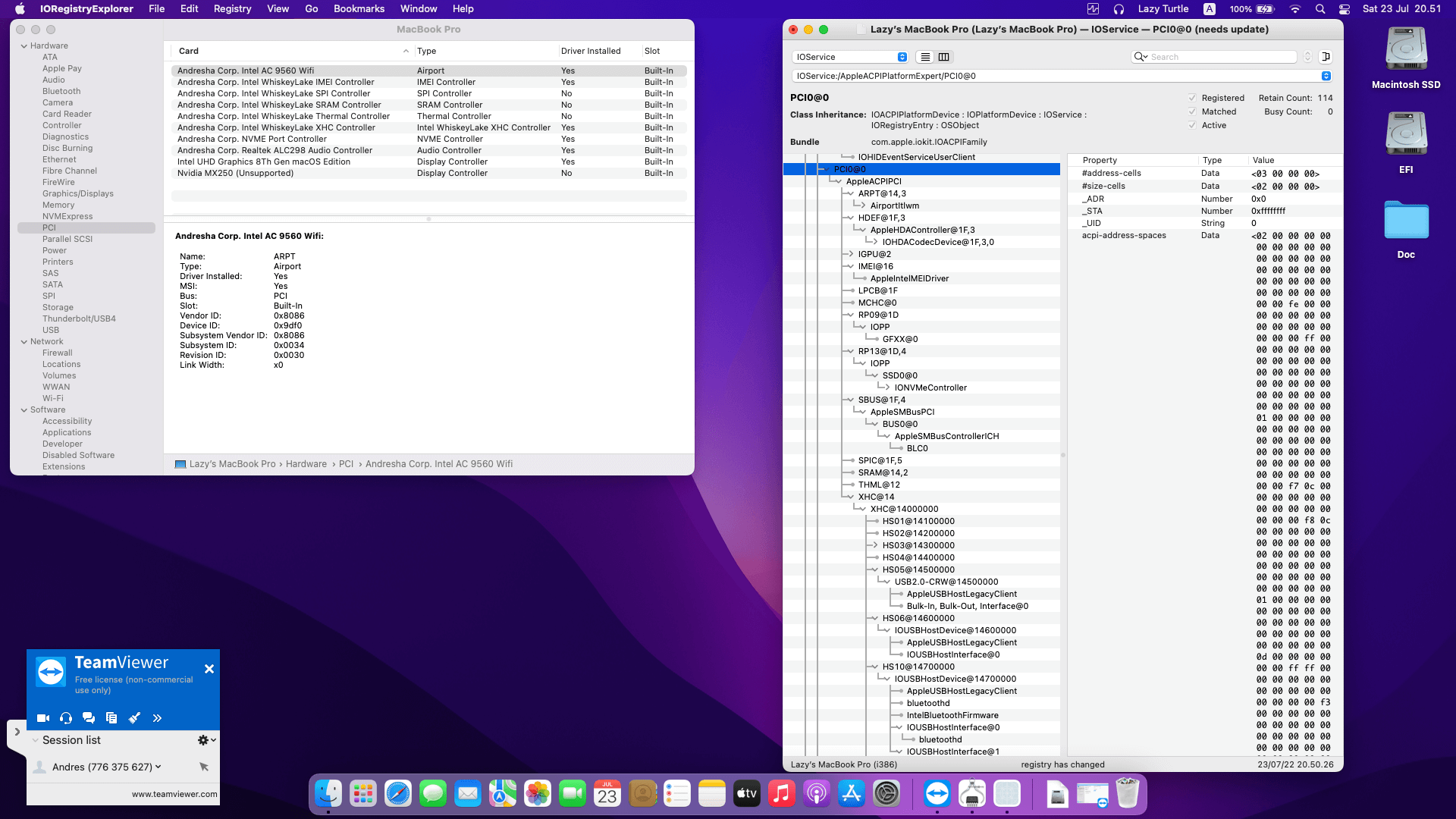The width and height of the screenshot is (1456, 819).
Task: Open the search options magnifier in IORegistryExplorer
Action: click(1140, 57)
